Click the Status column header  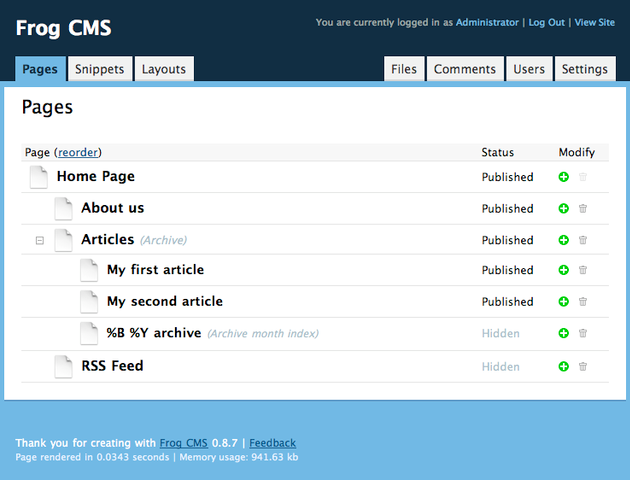(x=498, y=152)
